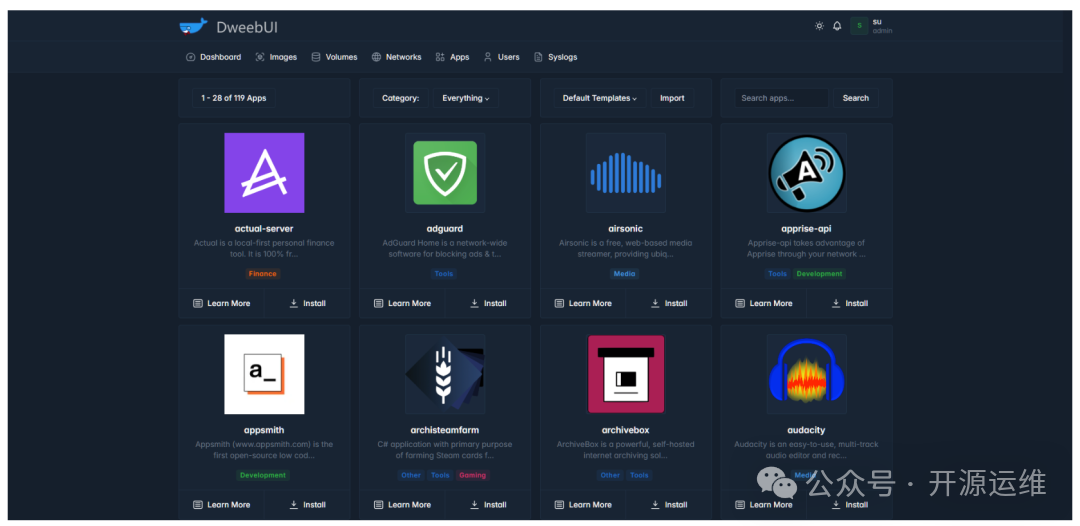Open the notifications bell

click(837, 26)
